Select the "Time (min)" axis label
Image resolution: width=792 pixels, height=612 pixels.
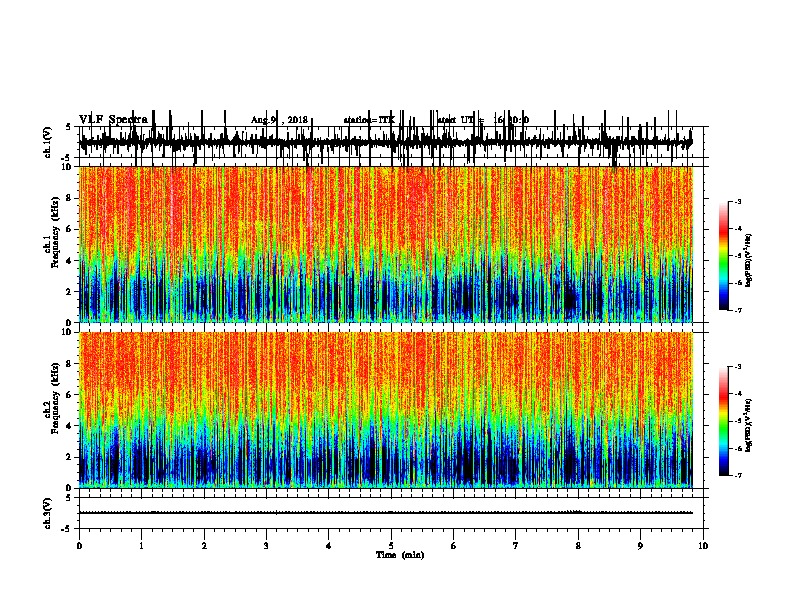tap(400, 555)
